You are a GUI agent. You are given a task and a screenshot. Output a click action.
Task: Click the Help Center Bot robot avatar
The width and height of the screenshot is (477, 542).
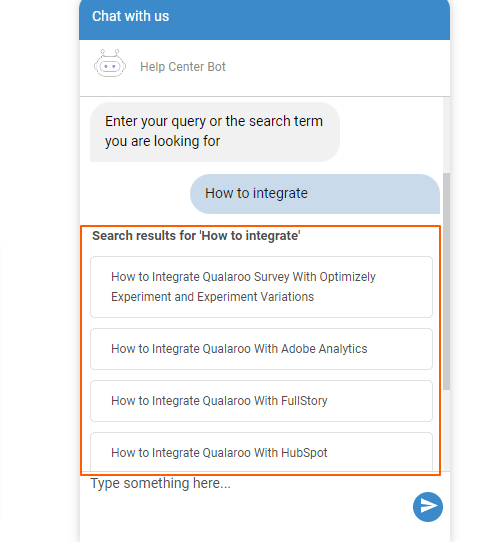point(110,64)
